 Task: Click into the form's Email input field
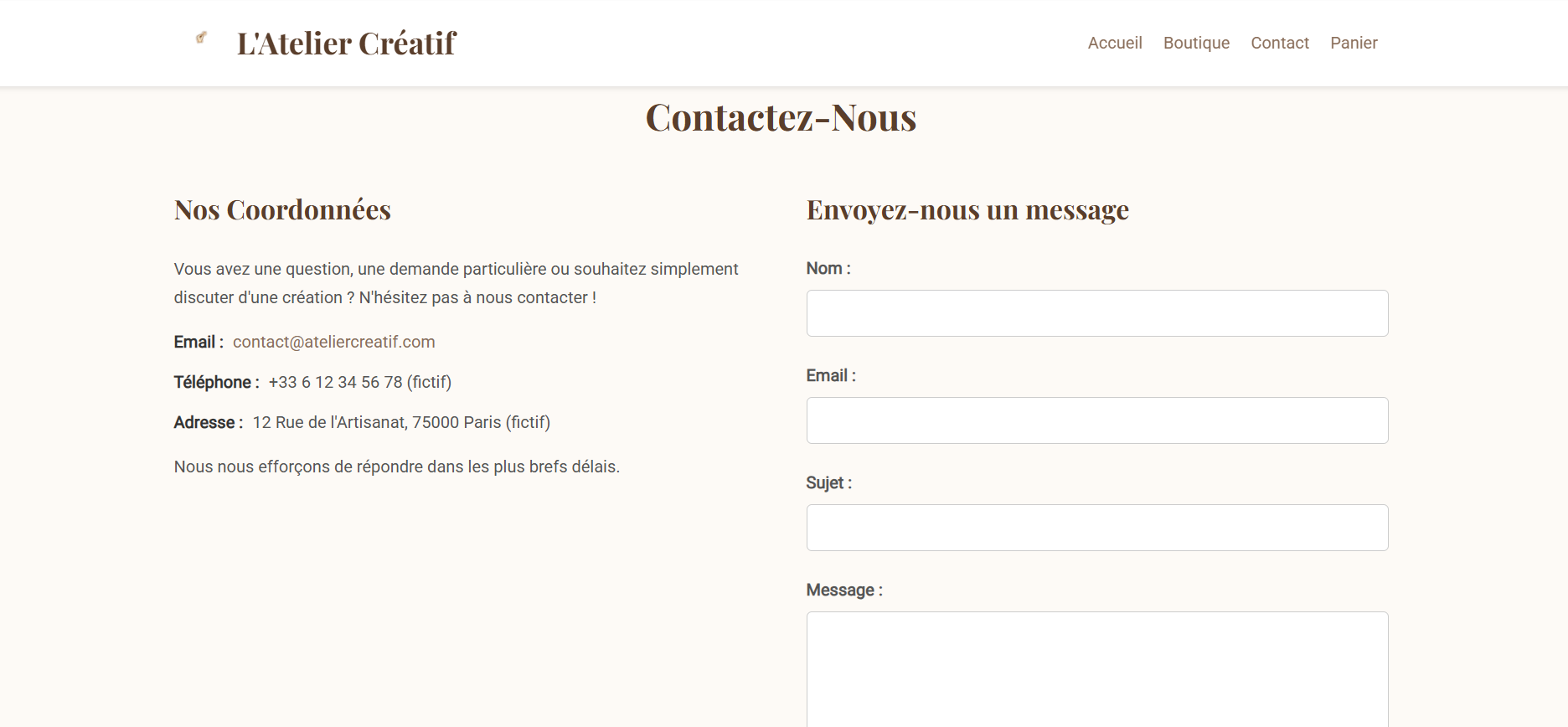1097,420
